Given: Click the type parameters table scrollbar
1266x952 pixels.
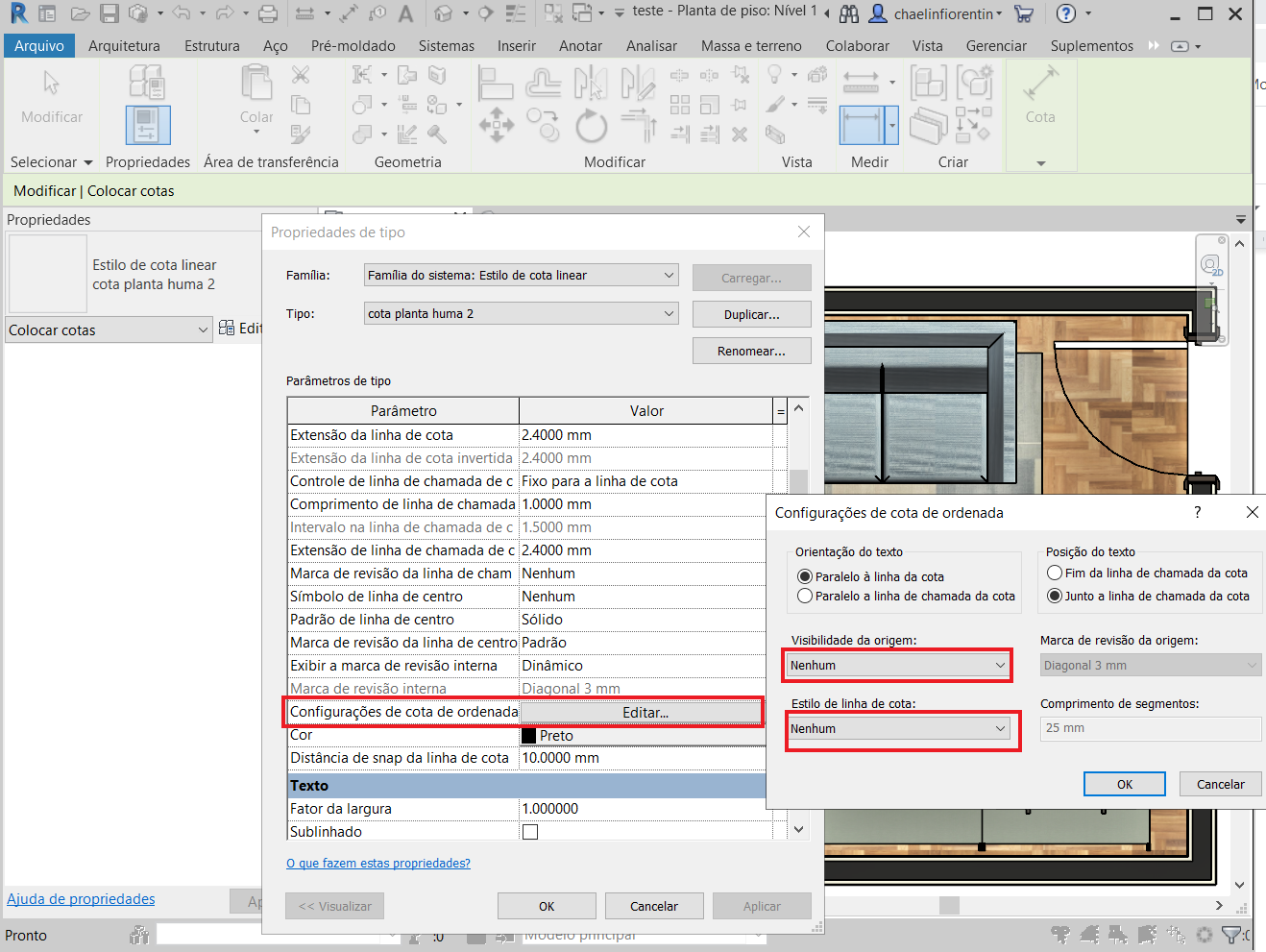Looking at the screenshot, I should tap(798, 619).
